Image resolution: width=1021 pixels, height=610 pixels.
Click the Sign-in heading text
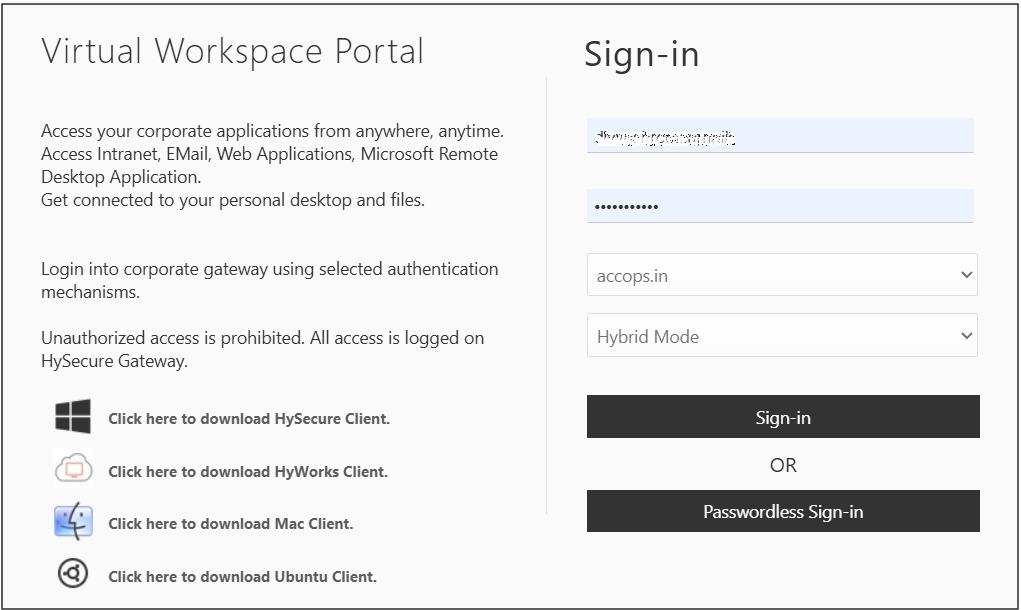pyautogui.click(x=641, y=54)
